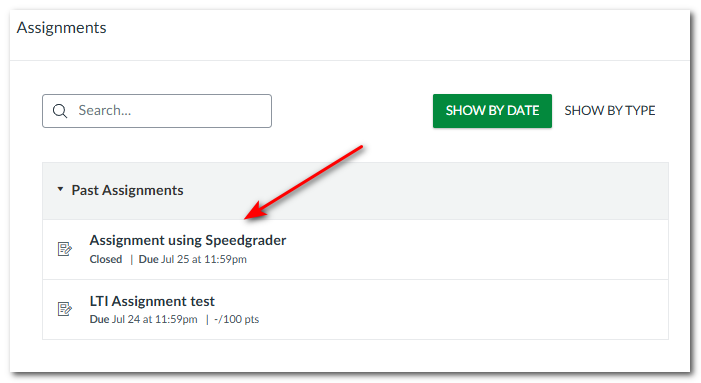Click the Due Jul 25 at 11:59pm text
Viewport: 701px width, 383px height.
click(x=193, y=259)
